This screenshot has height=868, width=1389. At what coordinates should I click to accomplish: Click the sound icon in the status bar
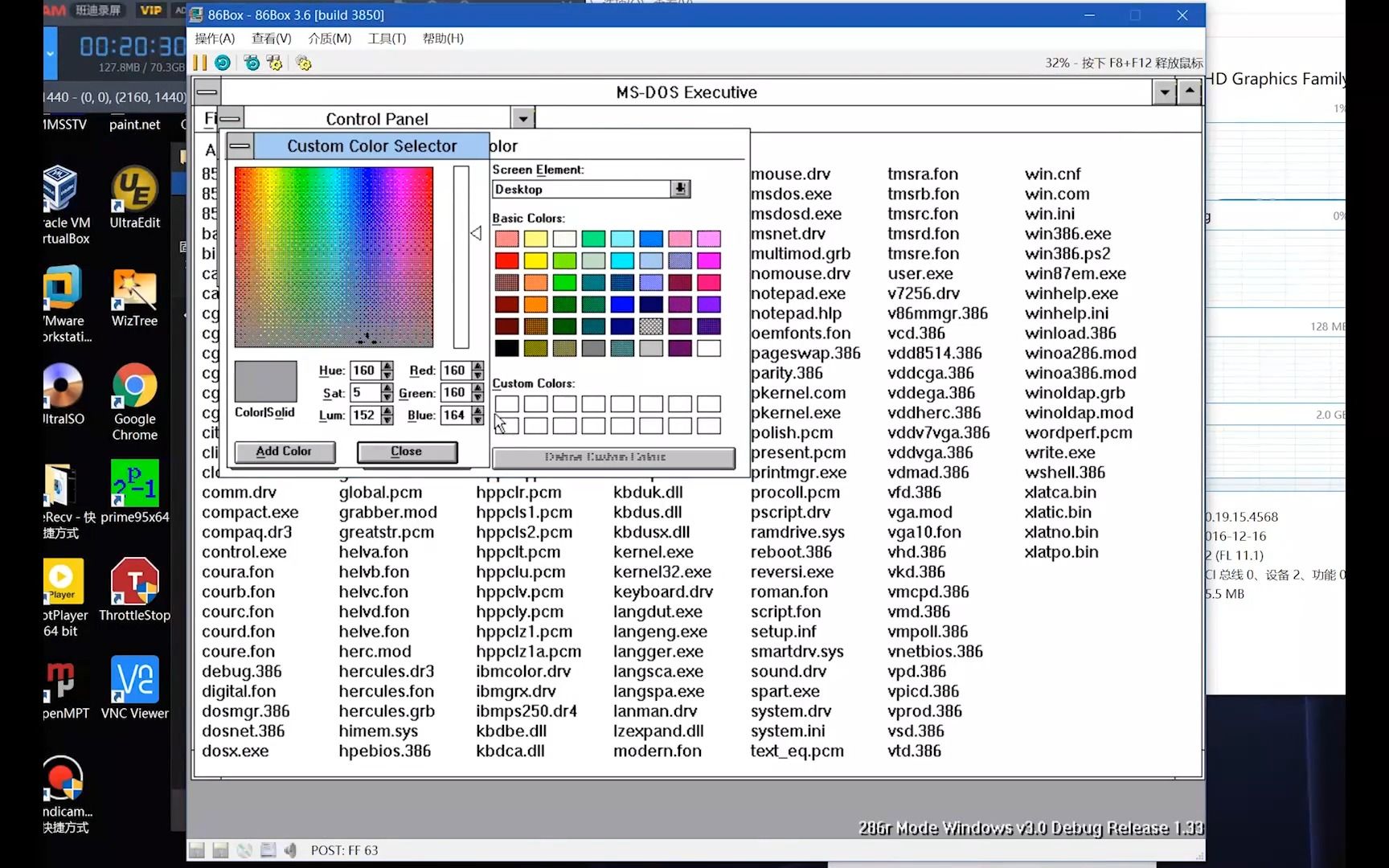(290, 850)
